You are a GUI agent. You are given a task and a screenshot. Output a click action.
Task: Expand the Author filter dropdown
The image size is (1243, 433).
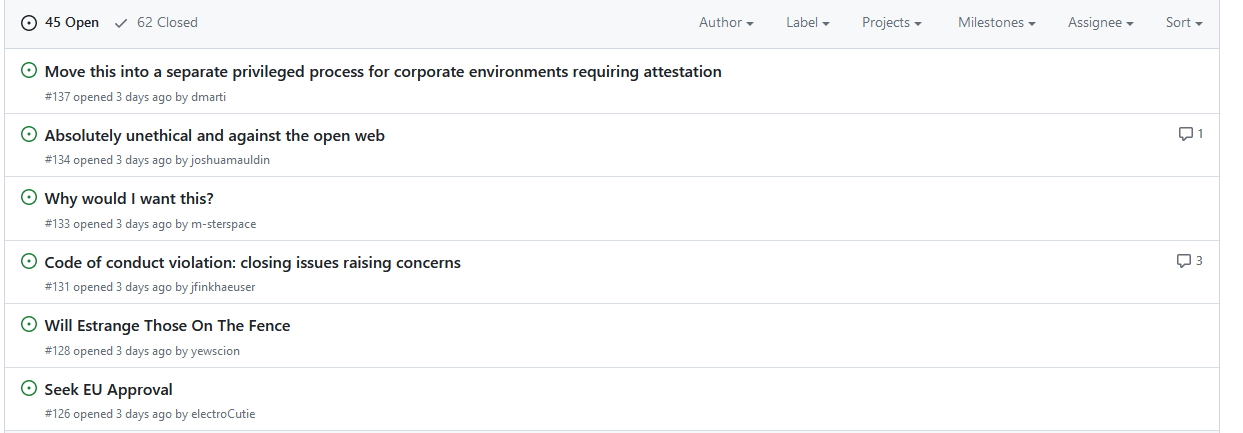click(726, 22)
